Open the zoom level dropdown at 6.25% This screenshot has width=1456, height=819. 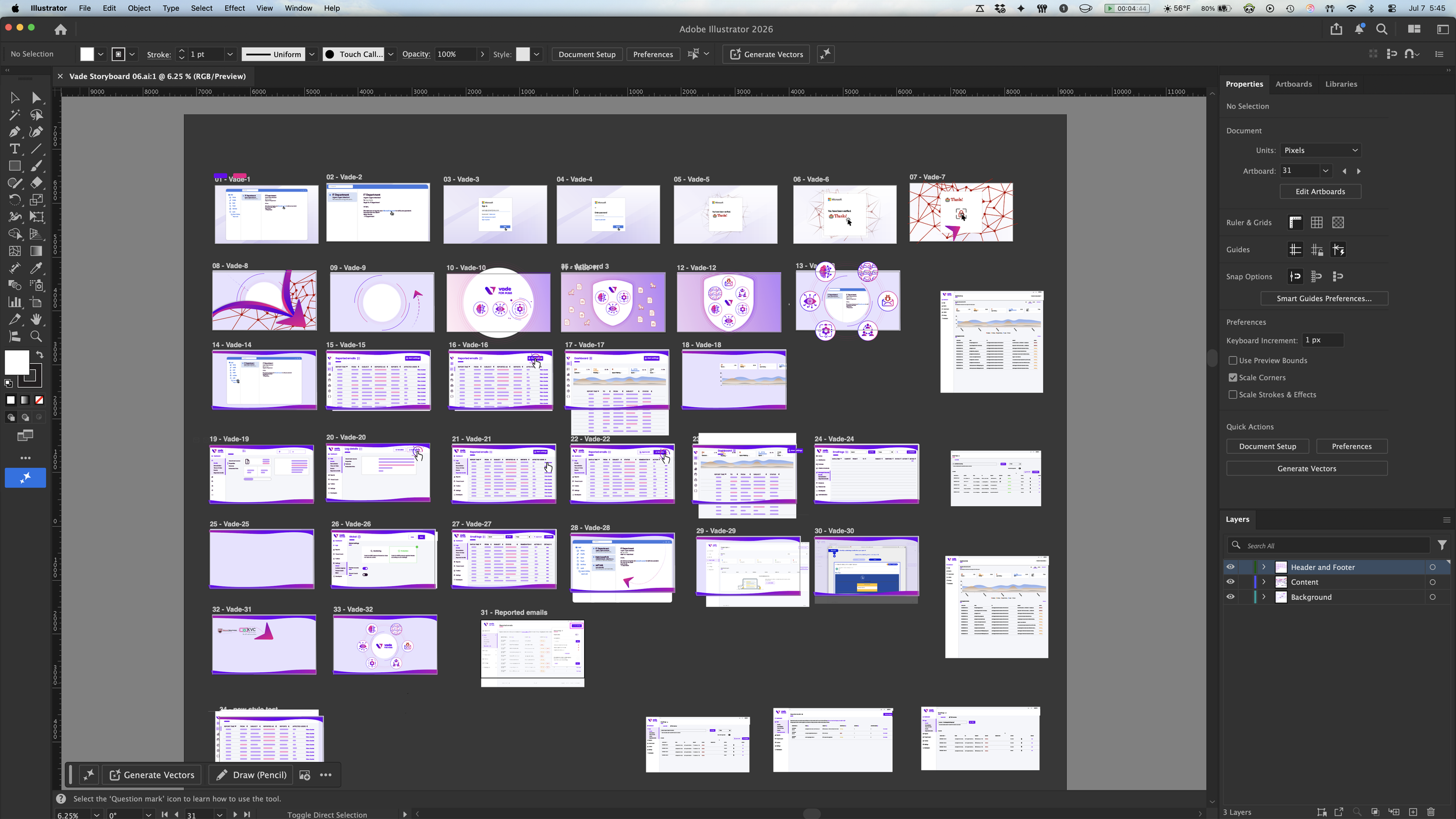point(97,815)
